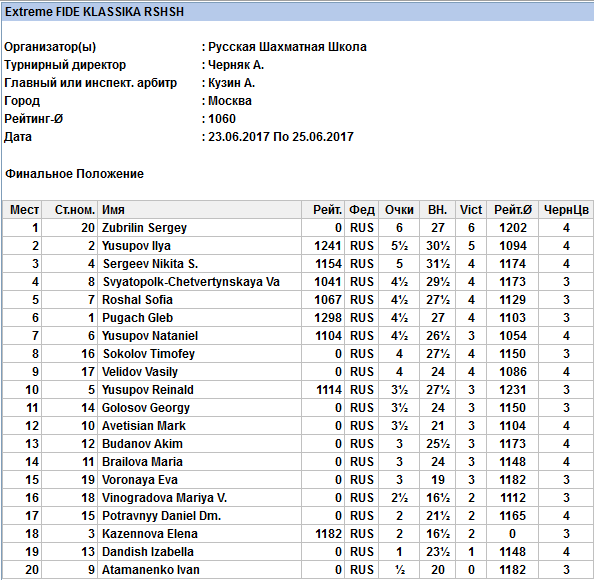The height and width of the screenshot is (580, 594).
Task: Select the Svyatopolk-Chetvertynskaya Va row
Action: tap(297, 282)
